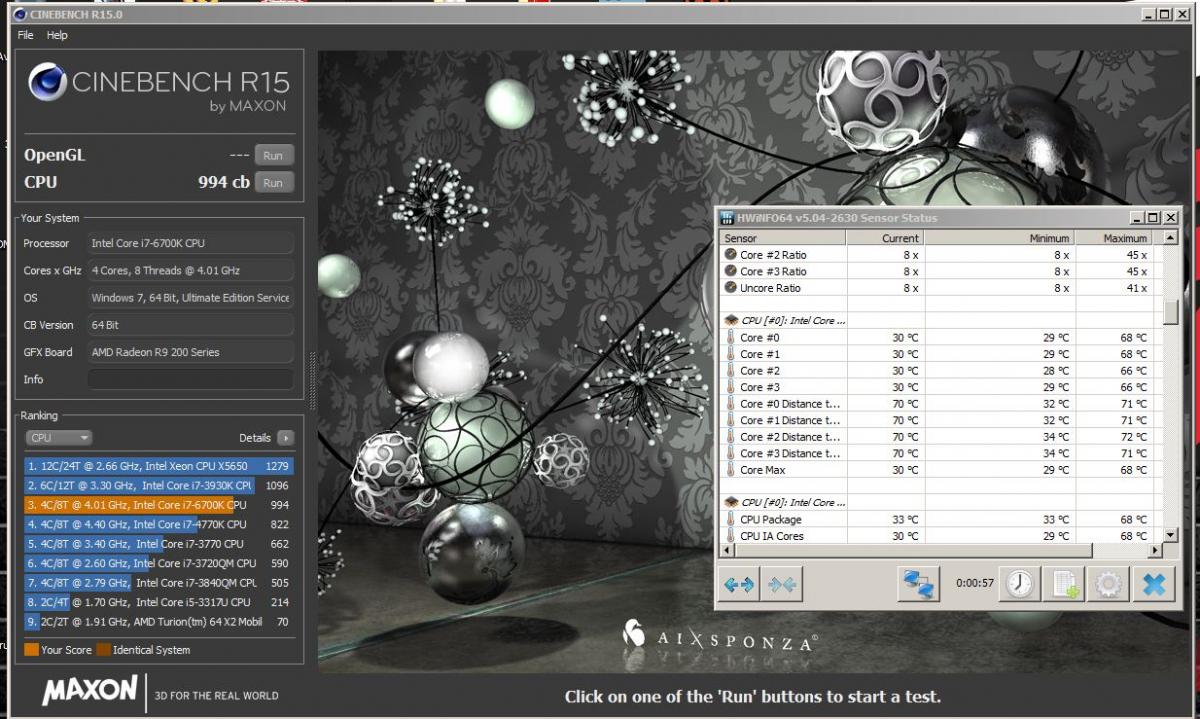Select the AMD Turion 64 X2 ranking row
Screen dimensions: 1200x719
(159, 622)
